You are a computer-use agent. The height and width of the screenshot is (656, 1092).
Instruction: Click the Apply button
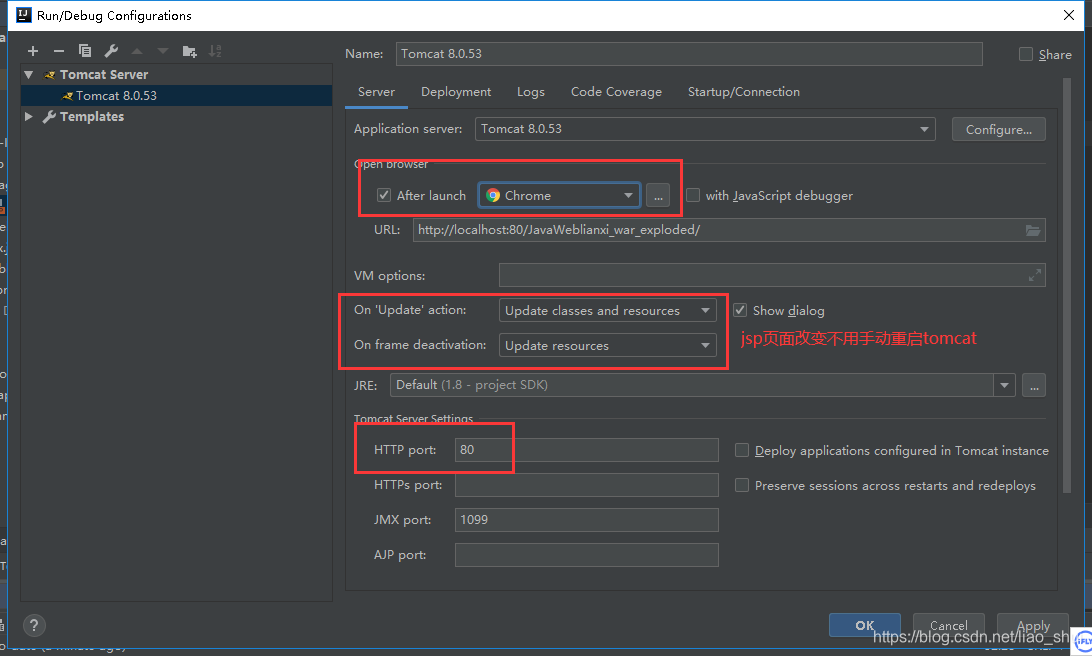click(1033, 625)
